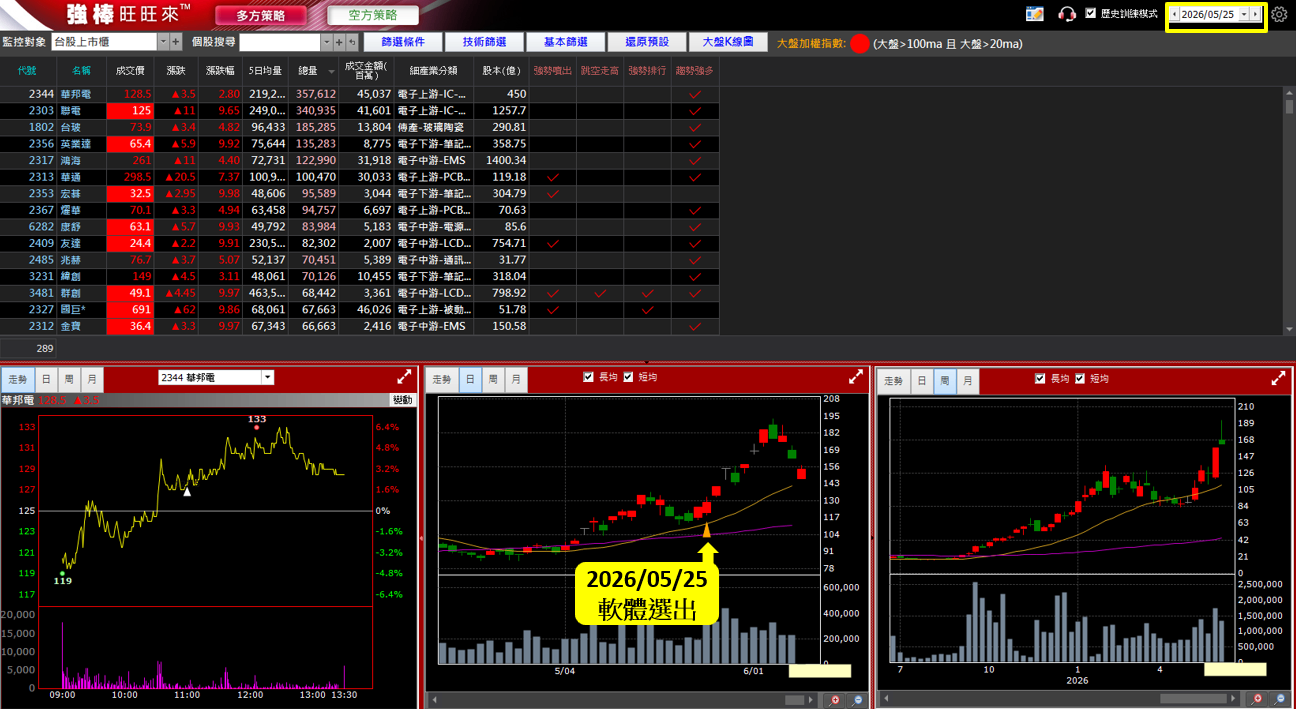
Task: Sort by 股本(億) column header
Action: 501,70
